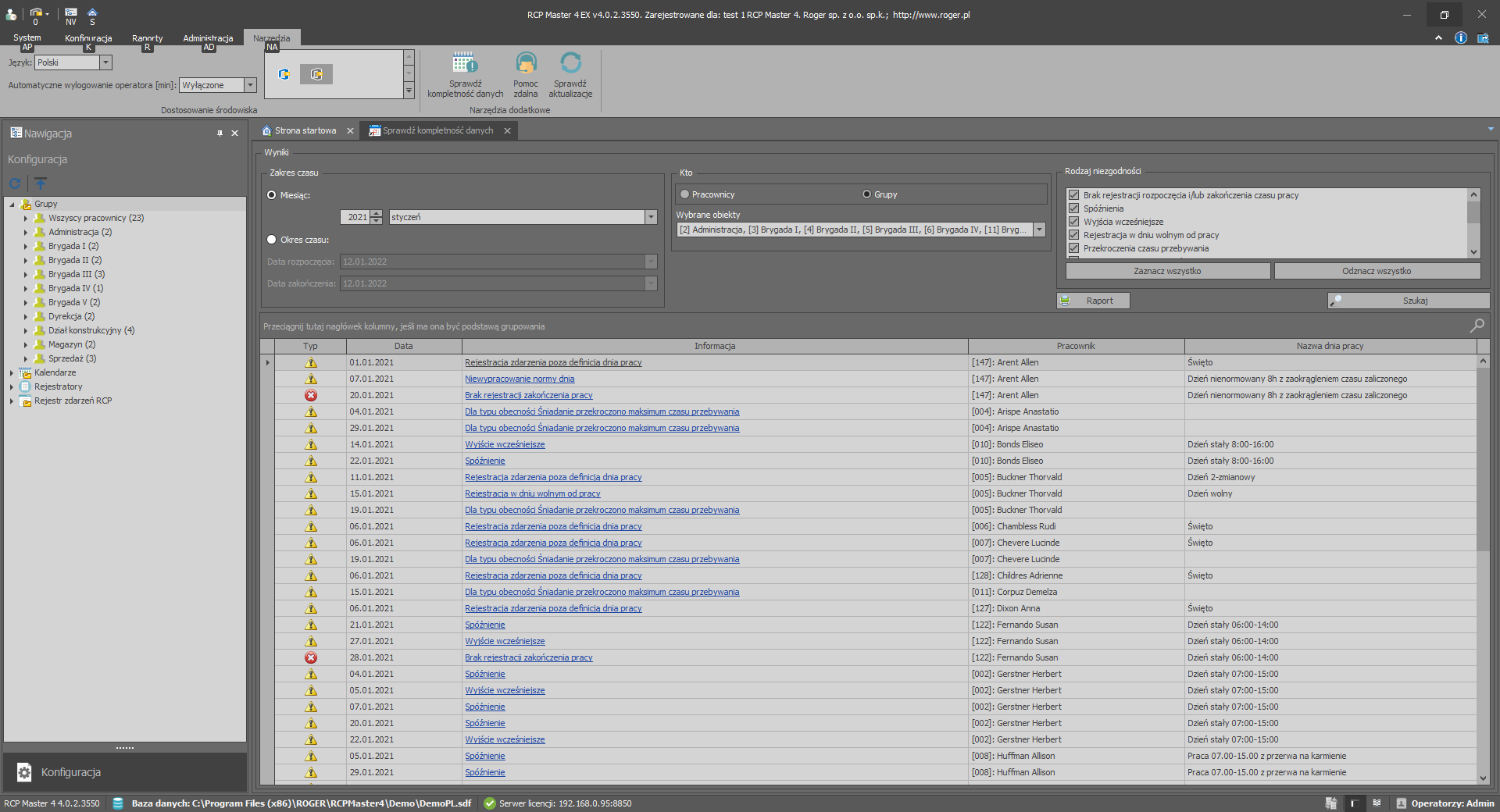The image size is (1500, 812).
Task: Select the Okres czasu radio button
Action: (272, 240)
